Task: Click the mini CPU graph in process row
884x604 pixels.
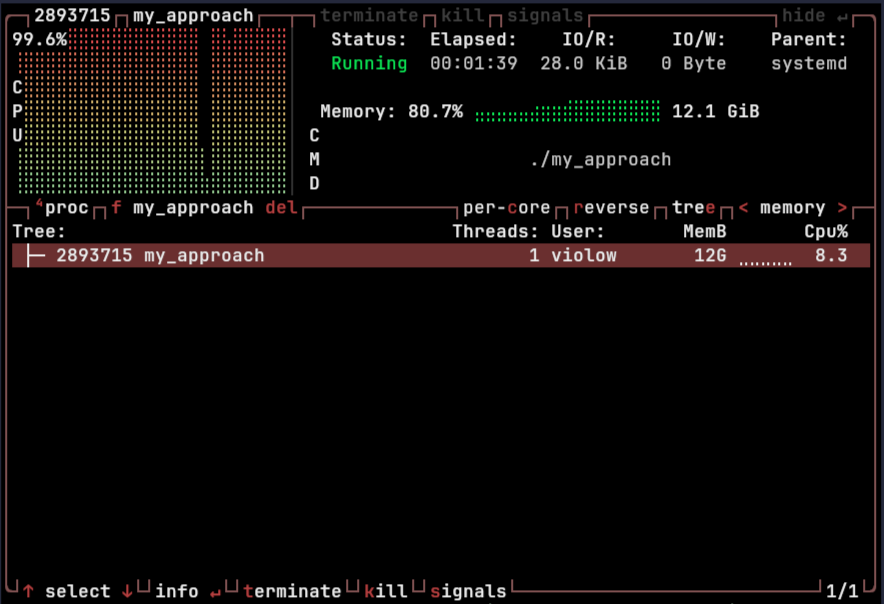Action: 766,261
